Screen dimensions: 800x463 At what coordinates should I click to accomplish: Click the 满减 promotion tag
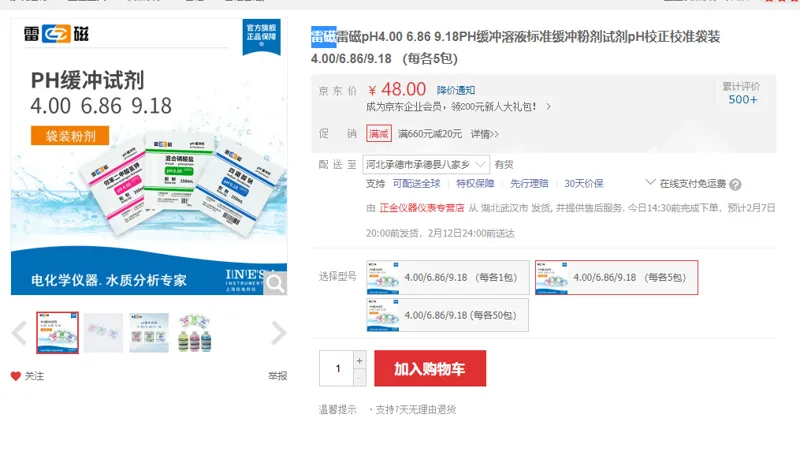(379, 134)
